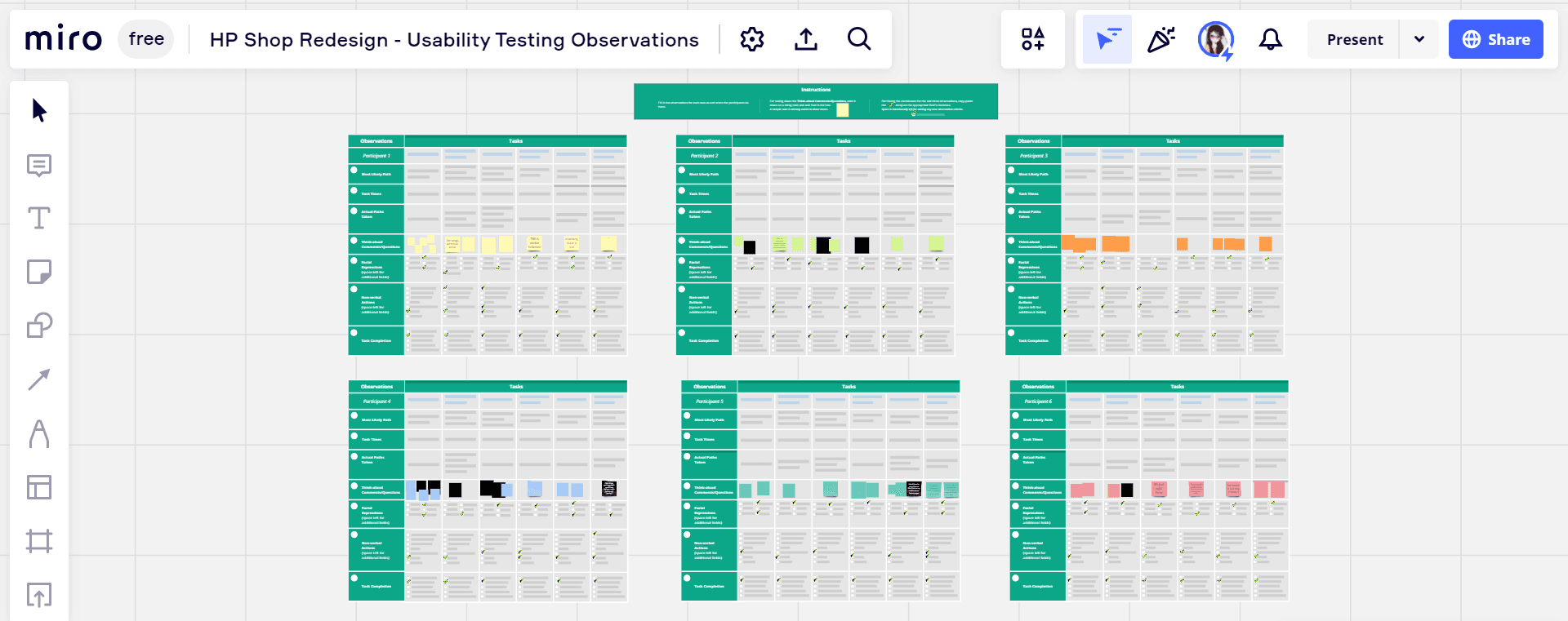This screenshot has height=621, width=1568.
Task: Open search with the magnifier icon
Action: tap(859, 38)
